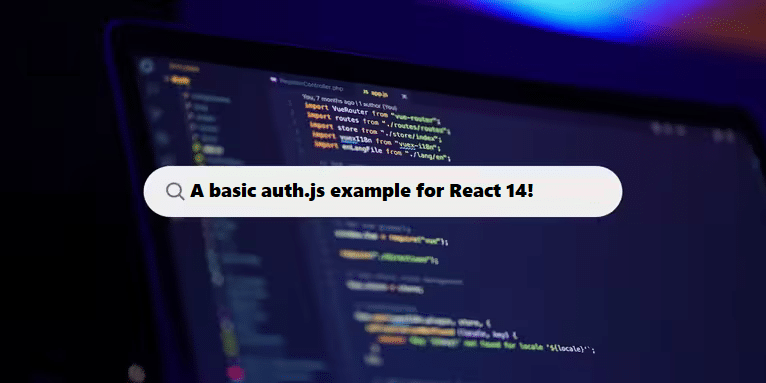The height and width of the screenshot is (383, 766).
Task: Click the magnifying glass search icon
Action: [x=175, y=192]
